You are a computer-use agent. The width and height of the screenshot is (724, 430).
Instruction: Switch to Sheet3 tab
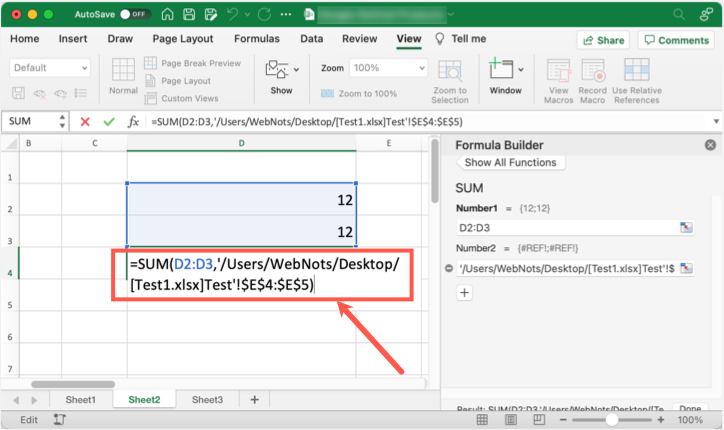tap(207, 399)
